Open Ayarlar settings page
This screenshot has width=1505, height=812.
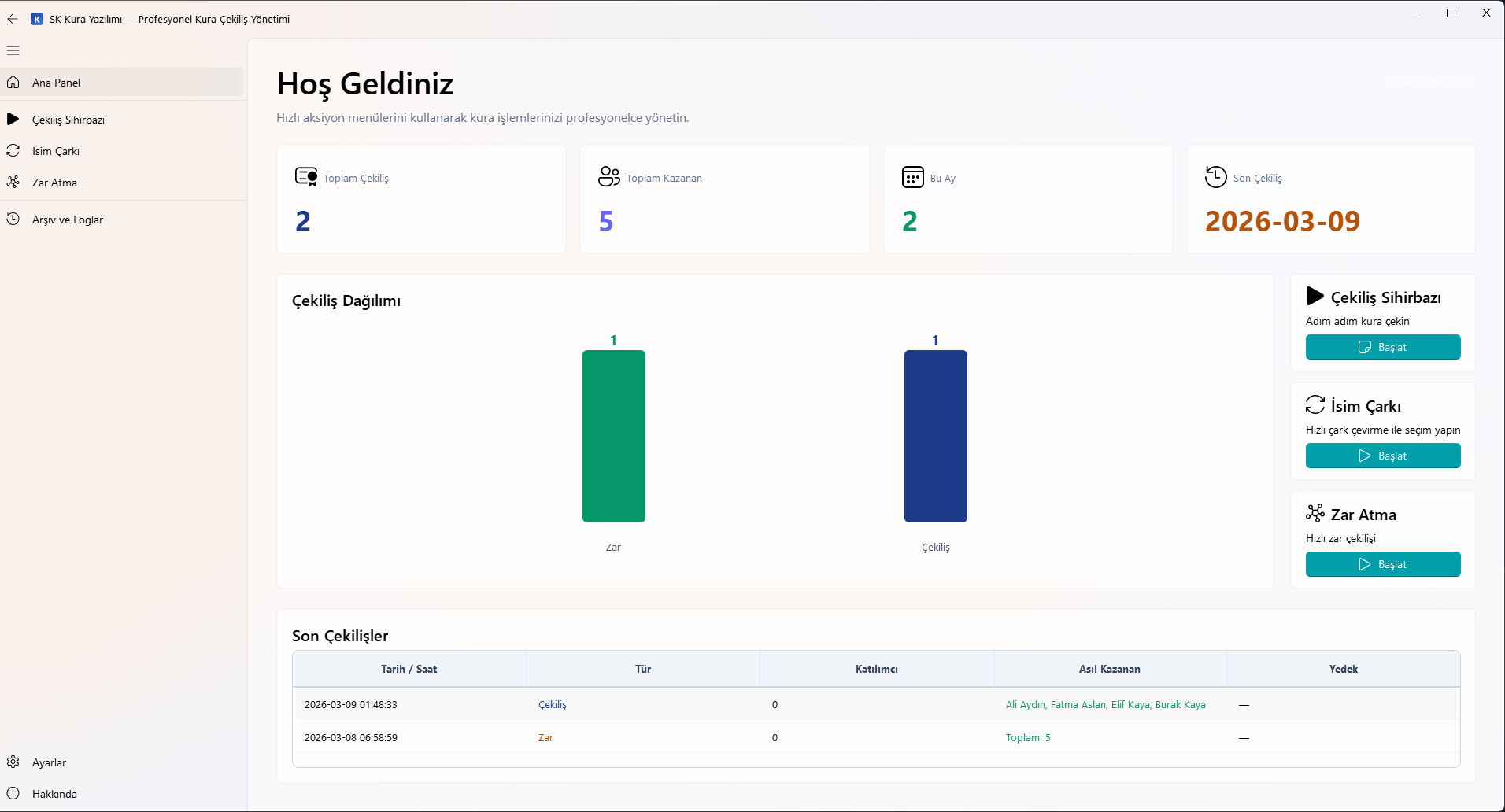click(49, 762)
